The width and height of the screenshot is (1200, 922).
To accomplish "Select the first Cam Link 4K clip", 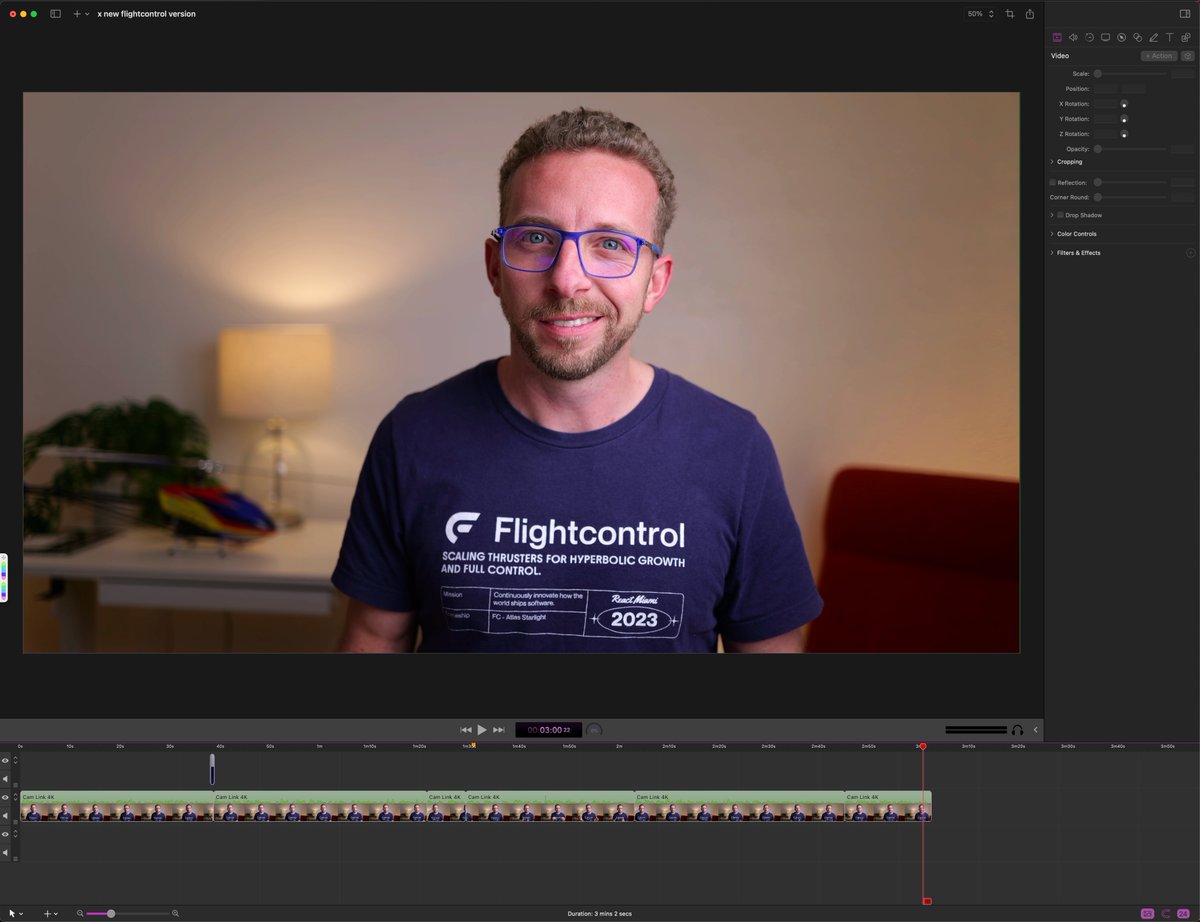I will pyautogui.click(x=117, y=806).
